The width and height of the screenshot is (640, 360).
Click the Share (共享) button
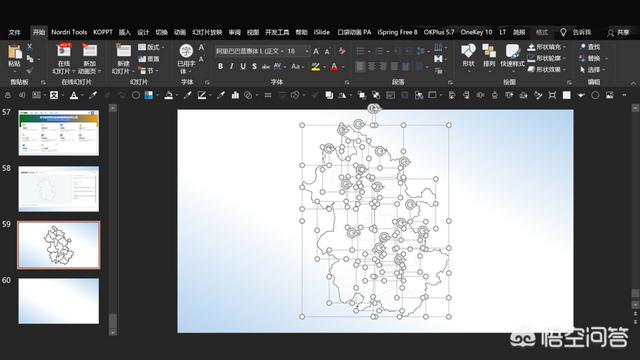[618, 32]
